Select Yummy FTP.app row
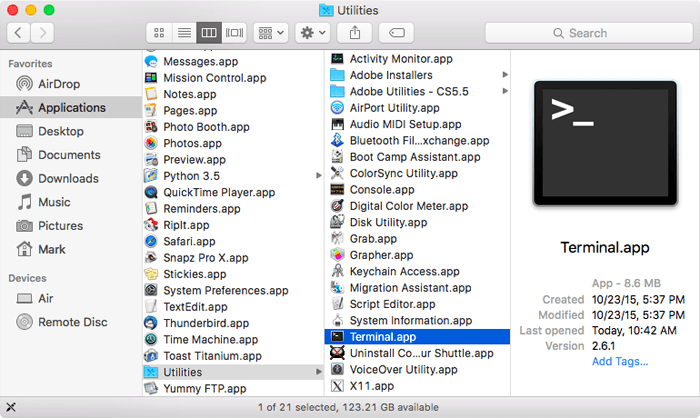Image resolution: width=700 pixels, height=418 pixels. tap(233, 389)
